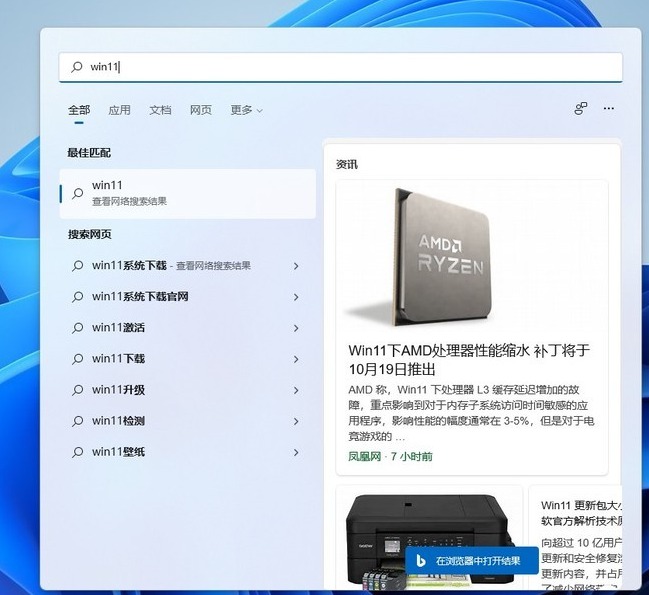Click 在浏览器中打开结果 button
Screen dimensions: 649x595
(x=472, y=561)
